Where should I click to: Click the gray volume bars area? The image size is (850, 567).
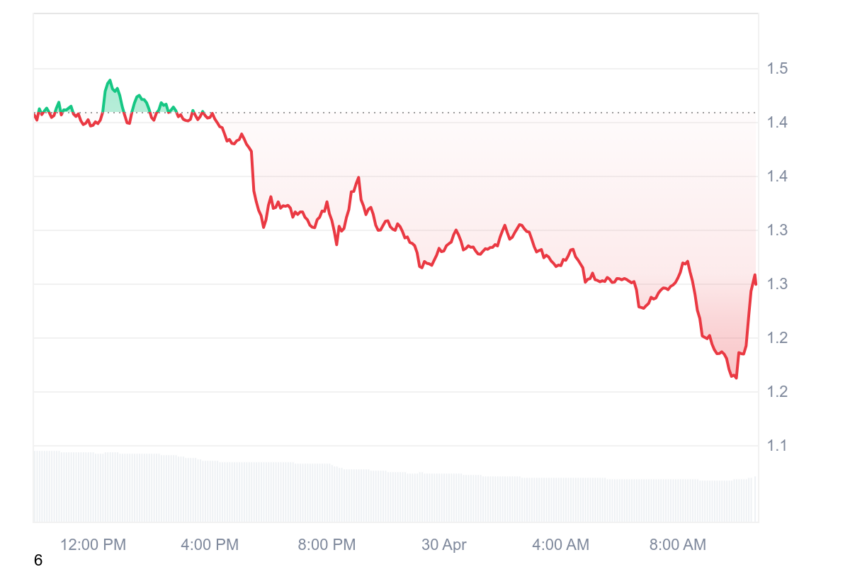point(395,488)
